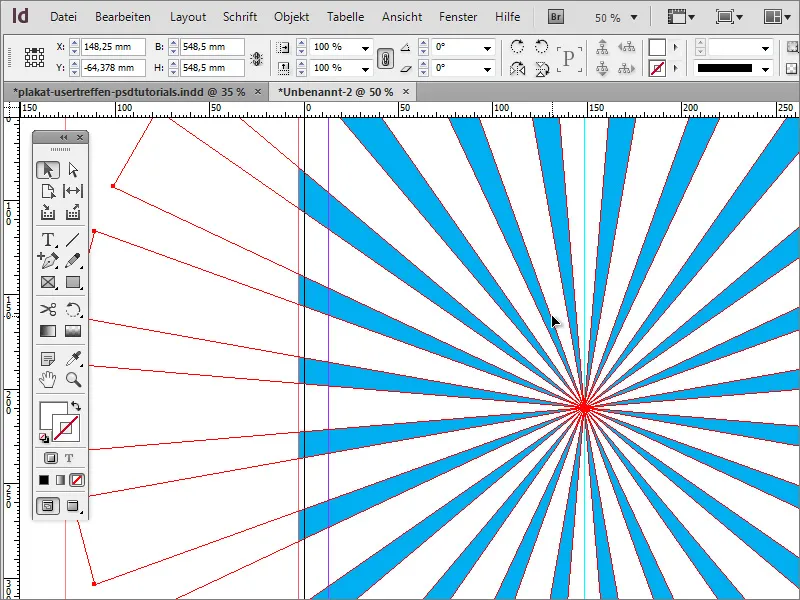Select the Gradient Swatch tool
The width and height of the screenshot is (800, 600).
tap(48, 331)
